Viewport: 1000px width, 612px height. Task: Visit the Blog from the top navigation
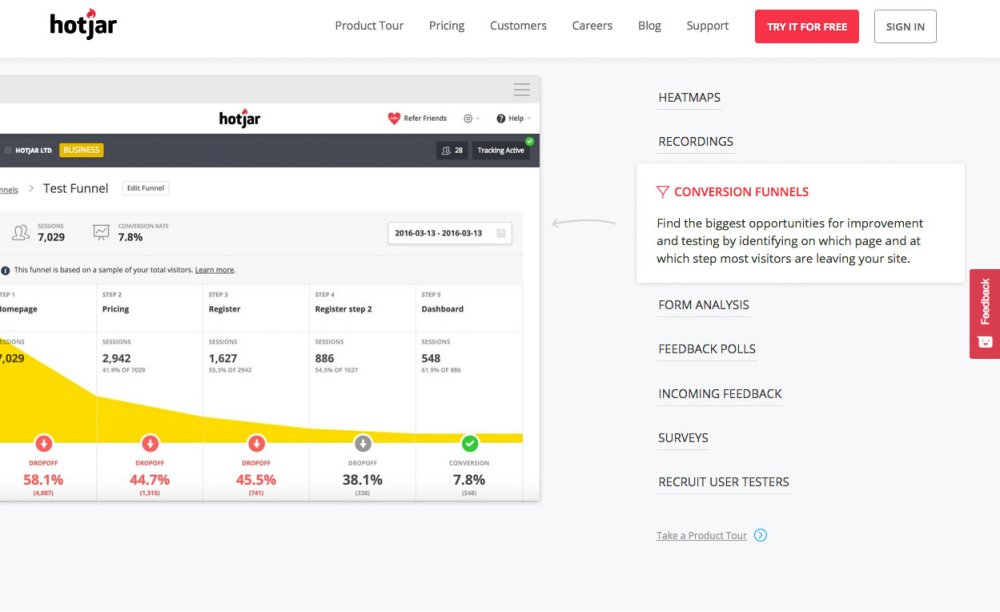click(649, 26)
